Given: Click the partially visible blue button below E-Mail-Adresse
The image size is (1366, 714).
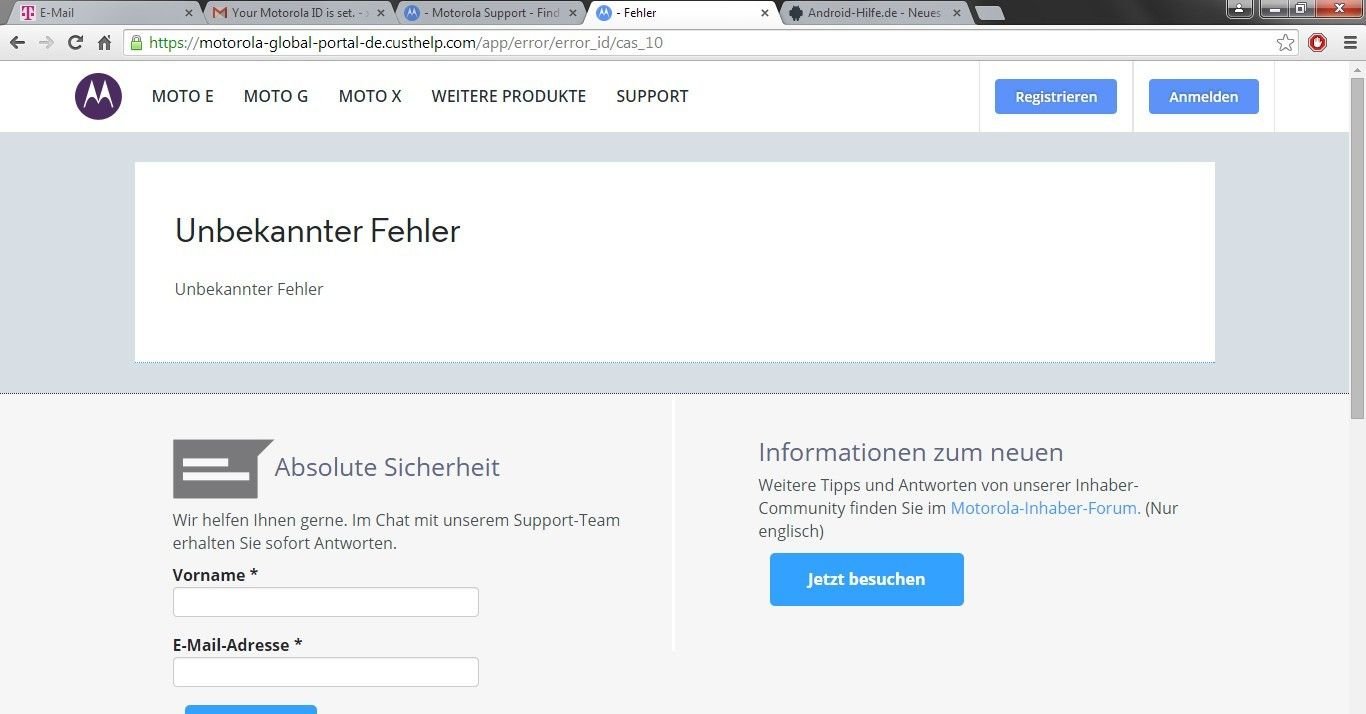Looking at the screenshot, I should coord(251,709).
